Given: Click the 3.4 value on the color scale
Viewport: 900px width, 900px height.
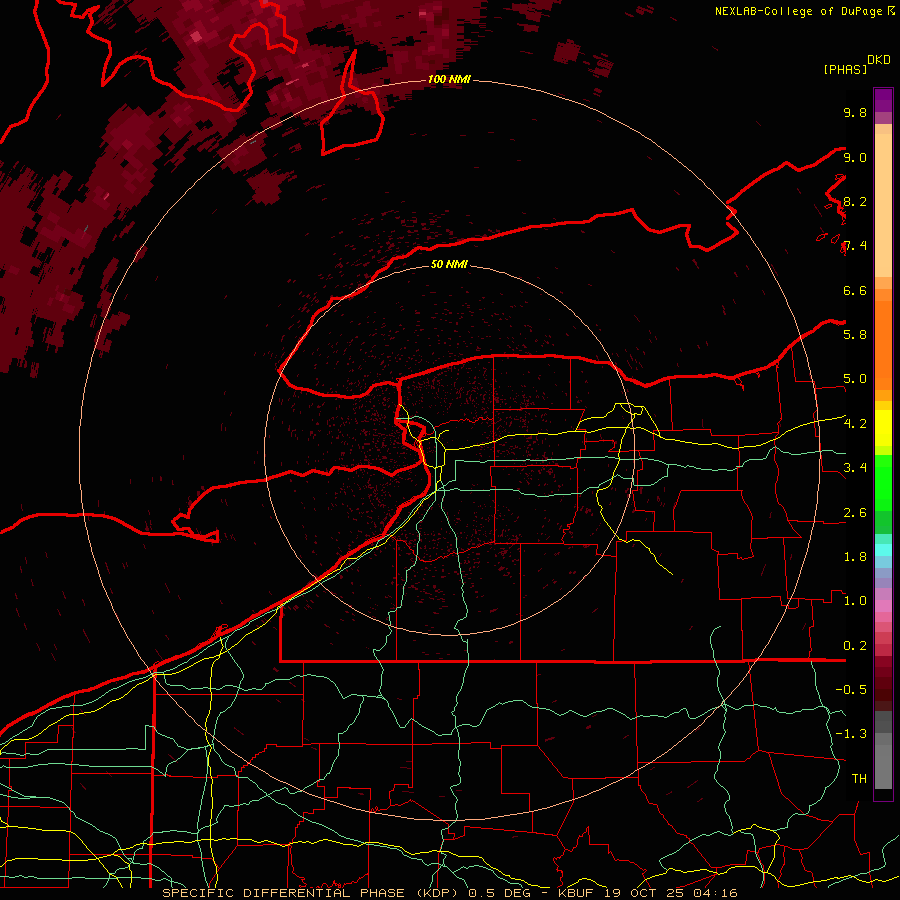Looking at the screenshot, I should click(x=855, y=468).
